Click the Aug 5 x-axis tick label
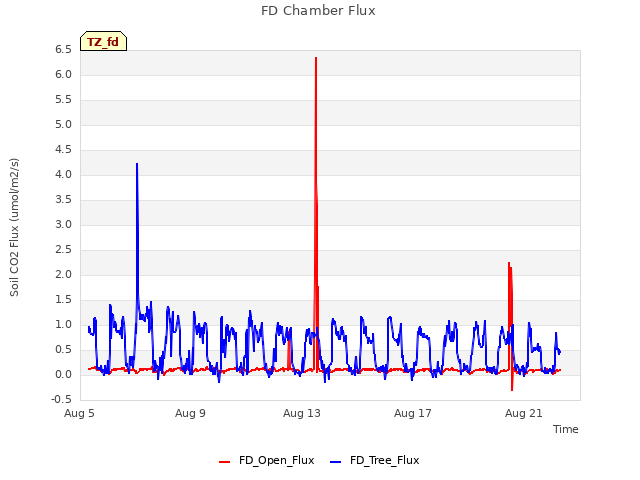Viewport: 640px width, 480px height. [x=79, y=413]
